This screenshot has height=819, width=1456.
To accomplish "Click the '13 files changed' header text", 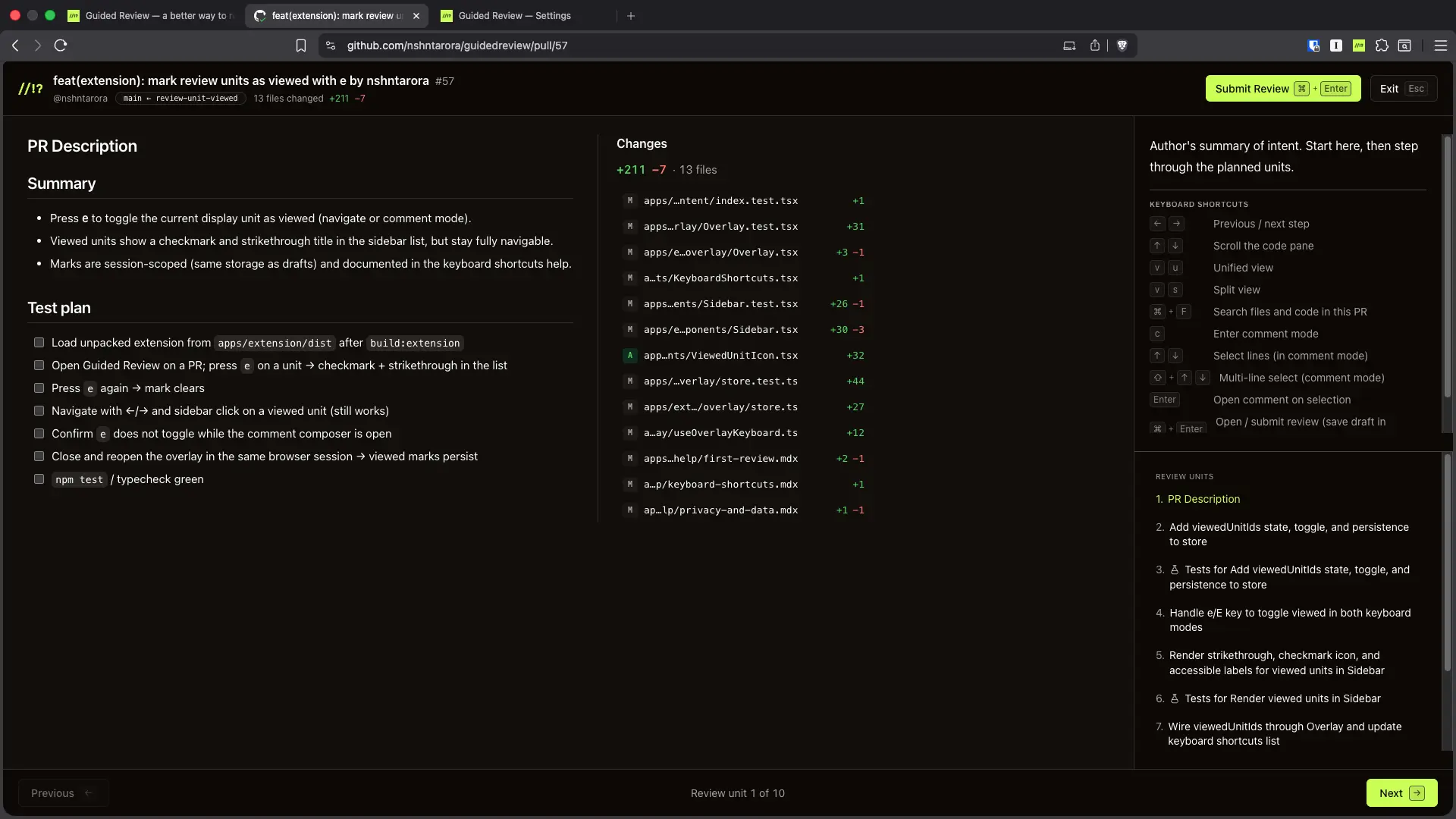I will (x=288, y=99).
